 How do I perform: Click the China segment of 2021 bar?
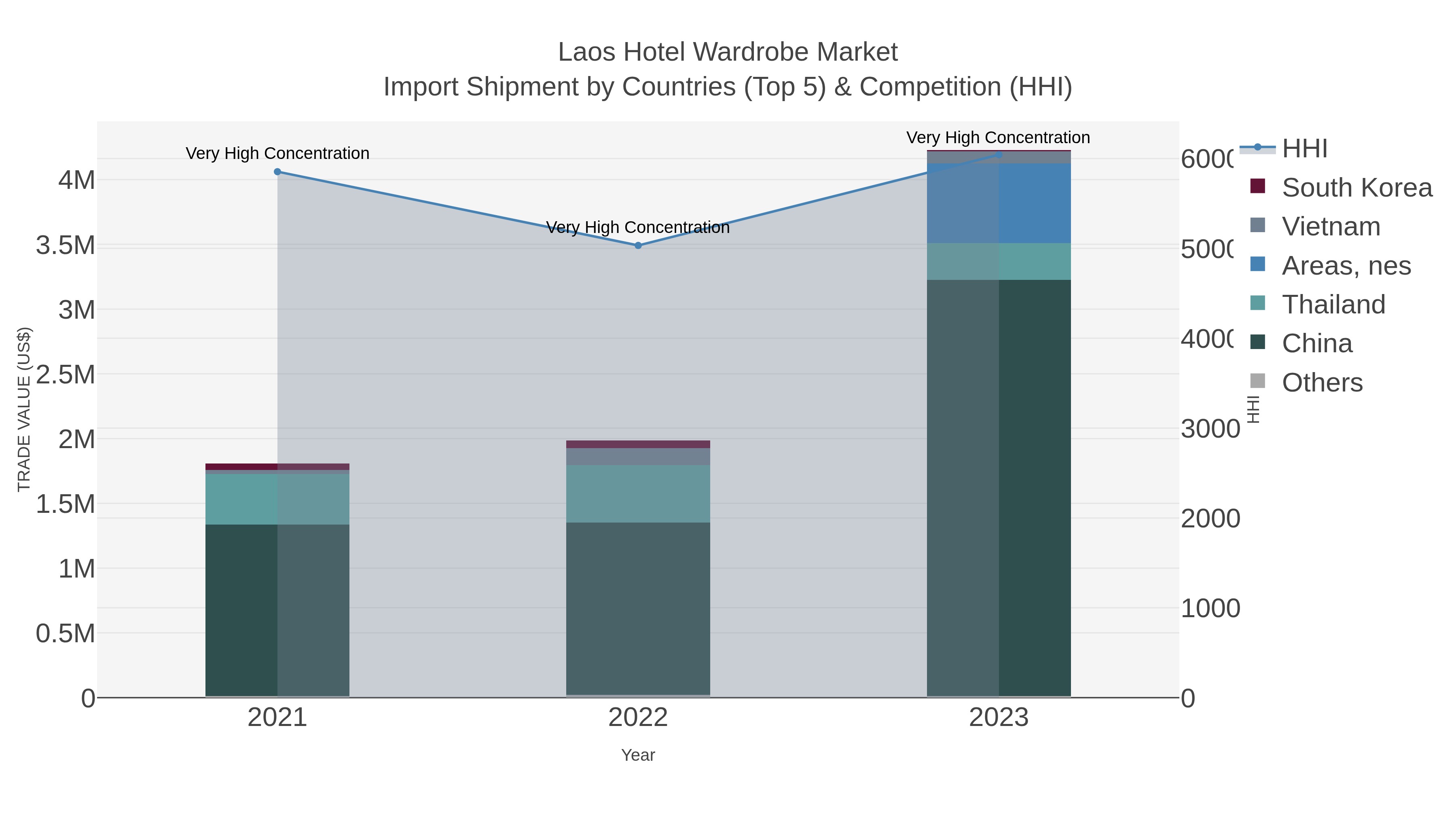277,610
